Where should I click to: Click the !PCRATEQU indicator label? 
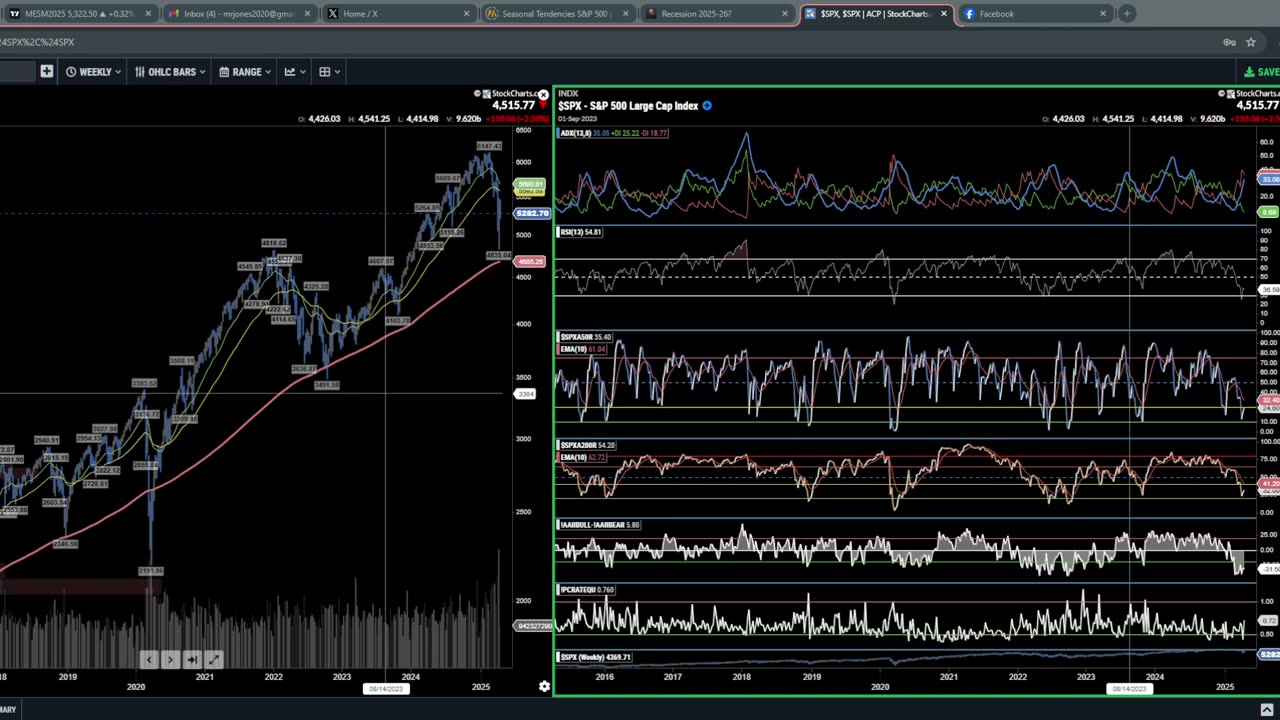(586, 590)
